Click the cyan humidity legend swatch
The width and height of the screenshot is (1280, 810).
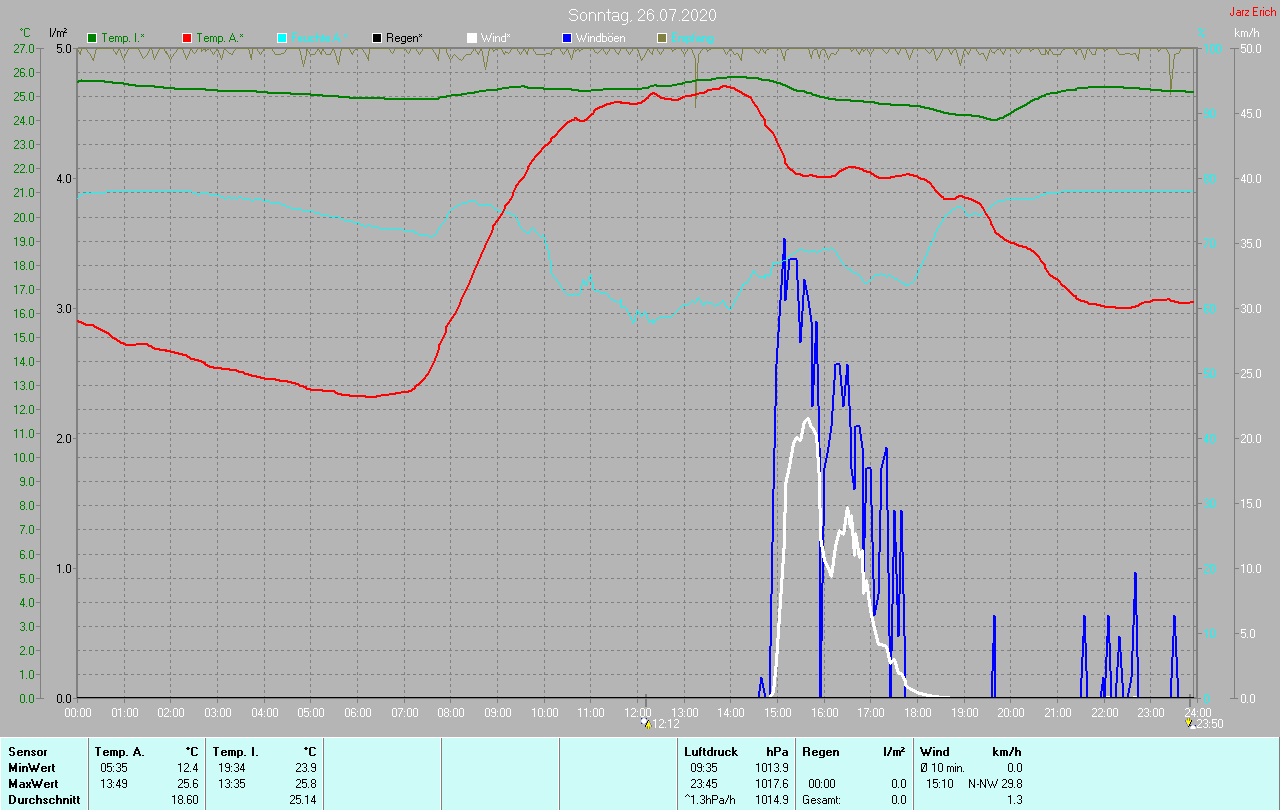pyautogui.click(x=282, y=38)
